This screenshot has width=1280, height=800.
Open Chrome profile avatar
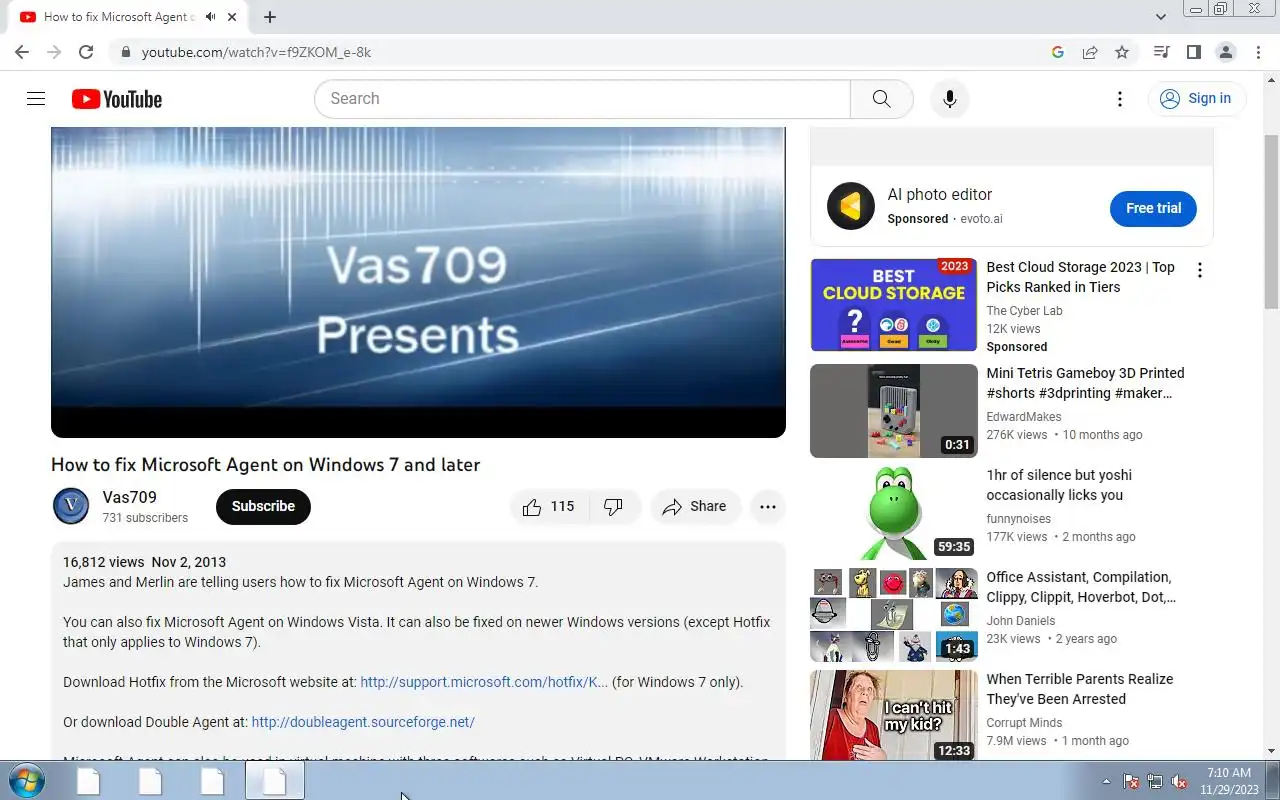coord(1225,52)
